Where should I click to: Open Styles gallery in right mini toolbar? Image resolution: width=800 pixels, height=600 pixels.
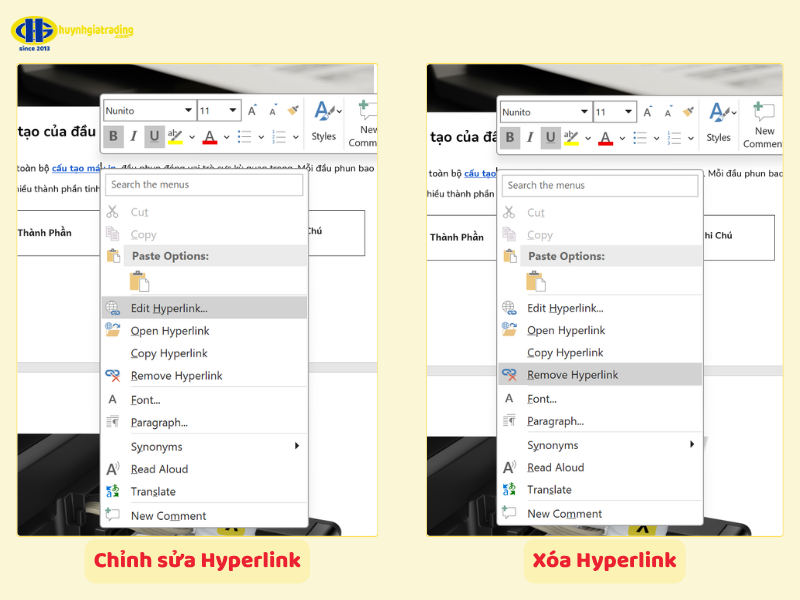[x=719, y=122]
